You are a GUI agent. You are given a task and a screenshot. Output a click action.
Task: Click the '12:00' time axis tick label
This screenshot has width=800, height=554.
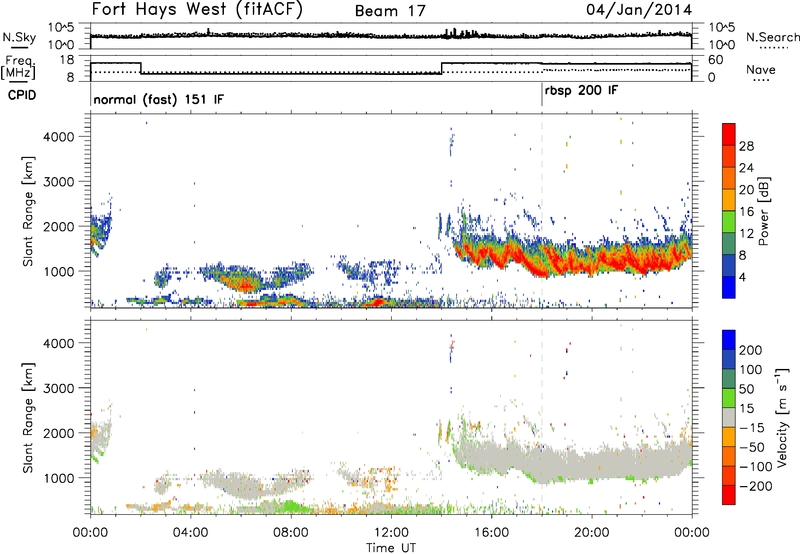(x=391, y=533)
